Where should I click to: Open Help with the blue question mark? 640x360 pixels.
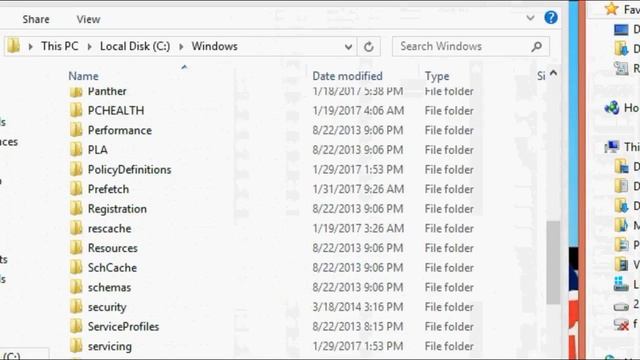[551, 18]
